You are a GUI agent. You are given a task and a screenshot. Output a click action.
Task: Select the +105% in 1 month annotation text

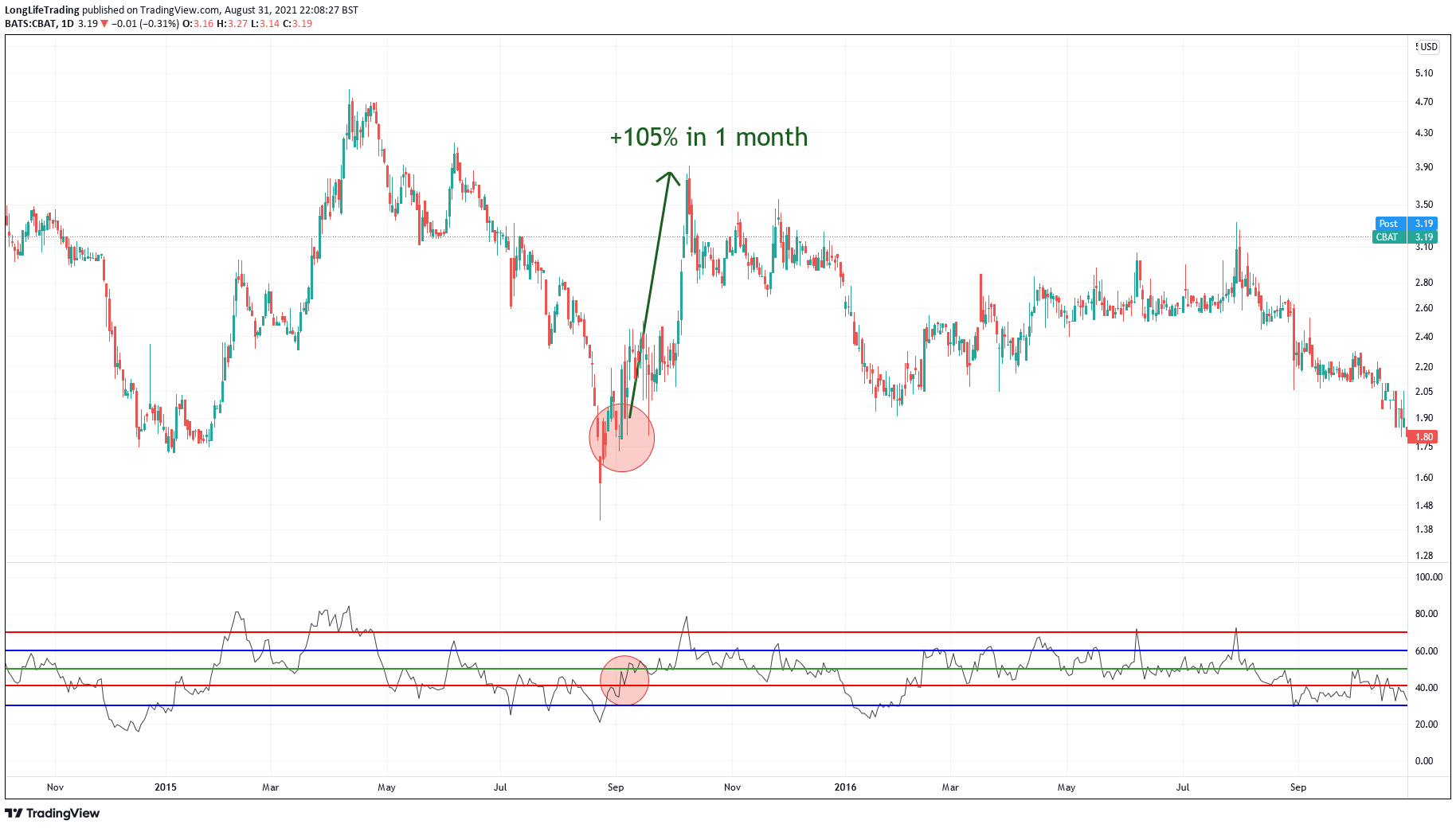point(709,137)
